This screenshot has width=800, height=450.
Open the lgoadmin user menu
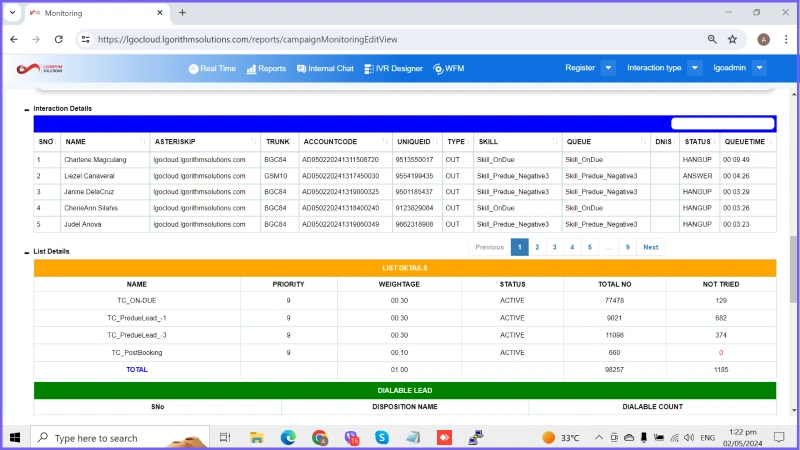click(759, 68)
